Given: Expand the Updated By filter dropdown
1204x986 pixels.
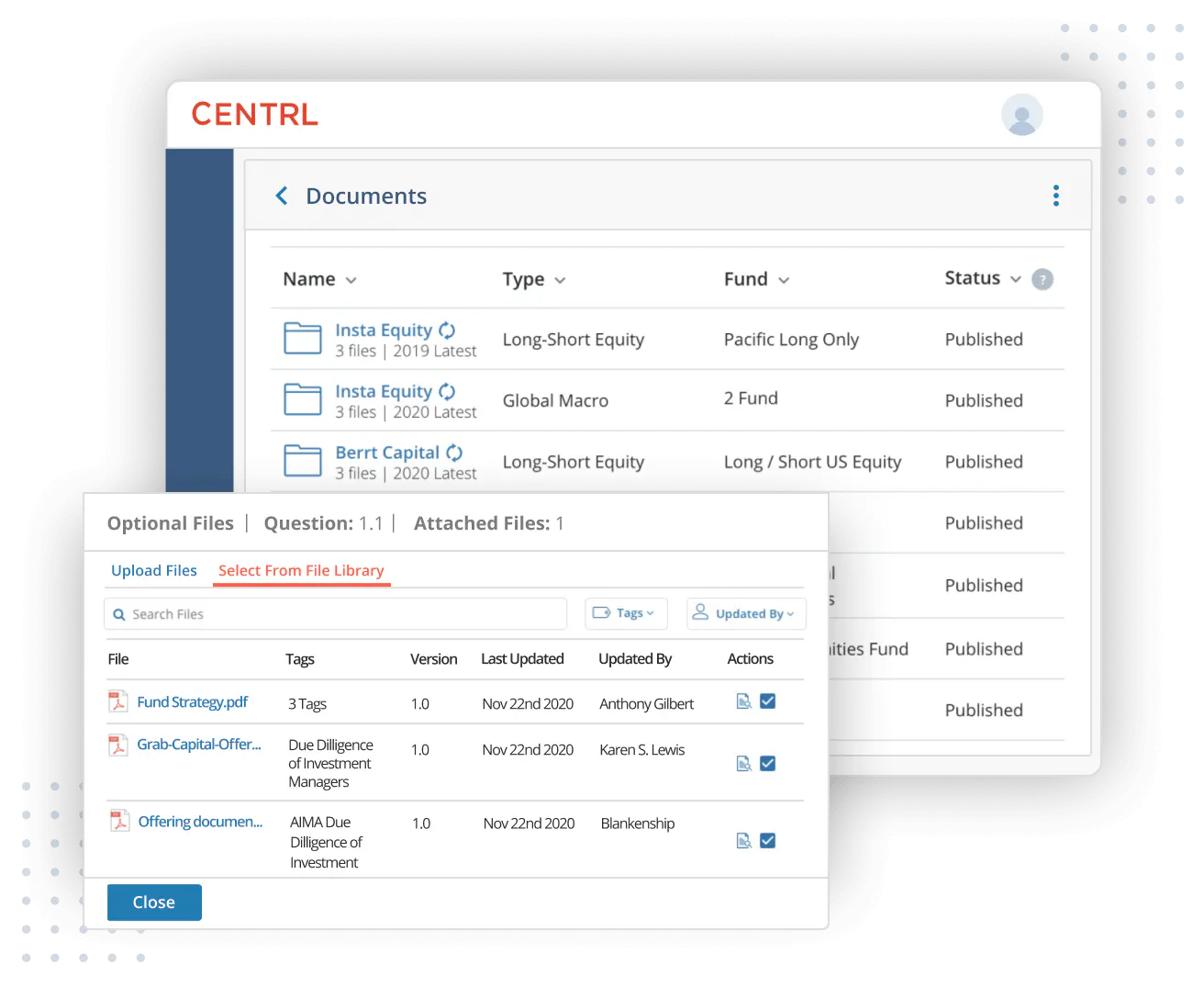Looking at the screenshot, I should tap(745, 613).
